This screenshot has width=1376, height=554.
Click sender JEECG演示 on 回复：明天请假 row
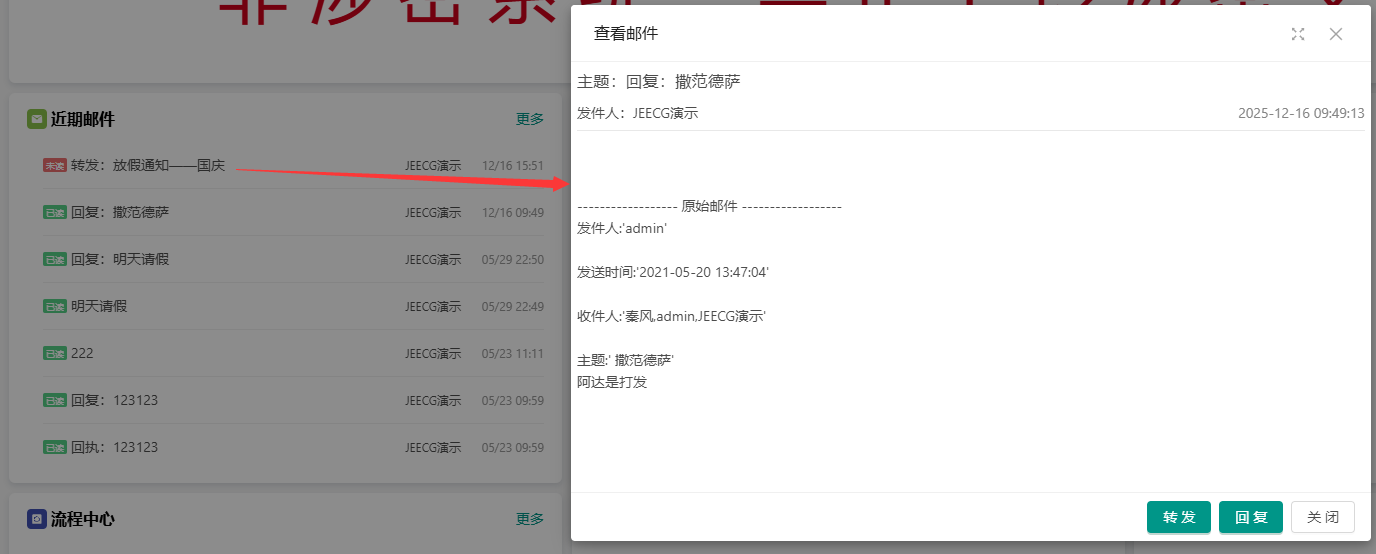pyautogui.click(x=433, y=259)
